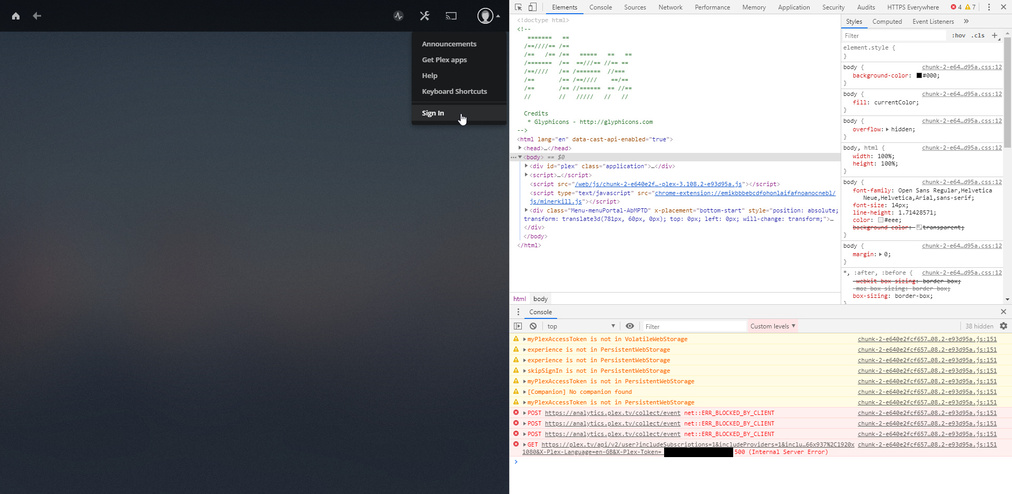1012x494 pixels.
Task: Toggle the DevTools device toolbar
Action: [532, 7]
